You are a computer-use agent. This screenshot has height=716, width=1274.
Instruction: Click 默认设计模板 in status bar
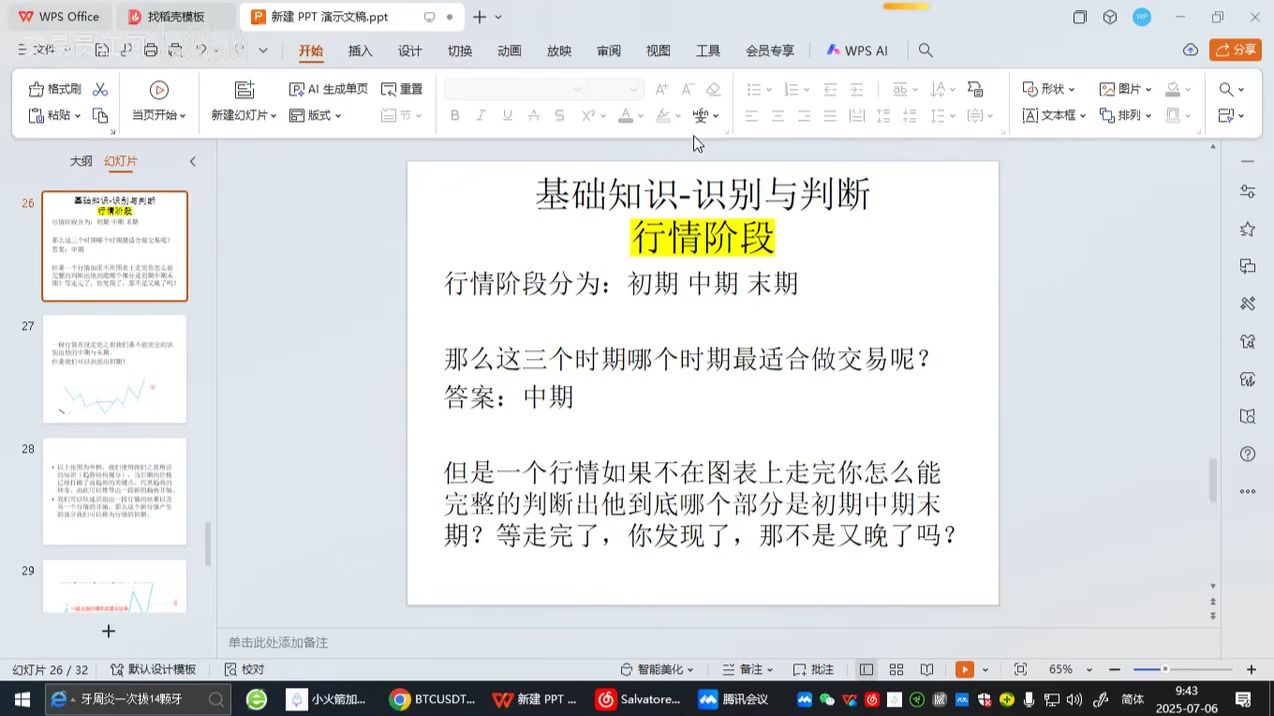tap(153, 669)
